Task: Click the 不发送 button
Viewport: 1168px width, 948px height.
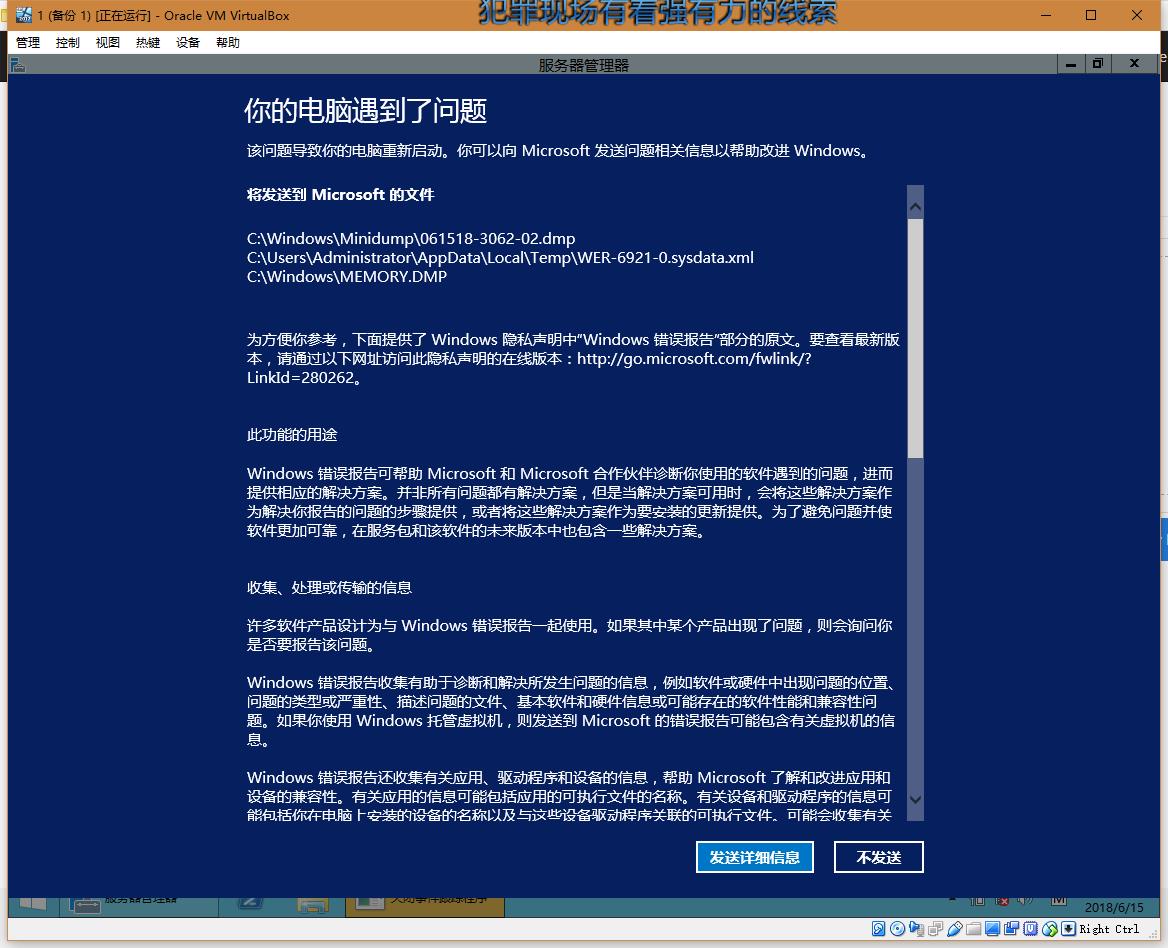Action: (879, 857)
